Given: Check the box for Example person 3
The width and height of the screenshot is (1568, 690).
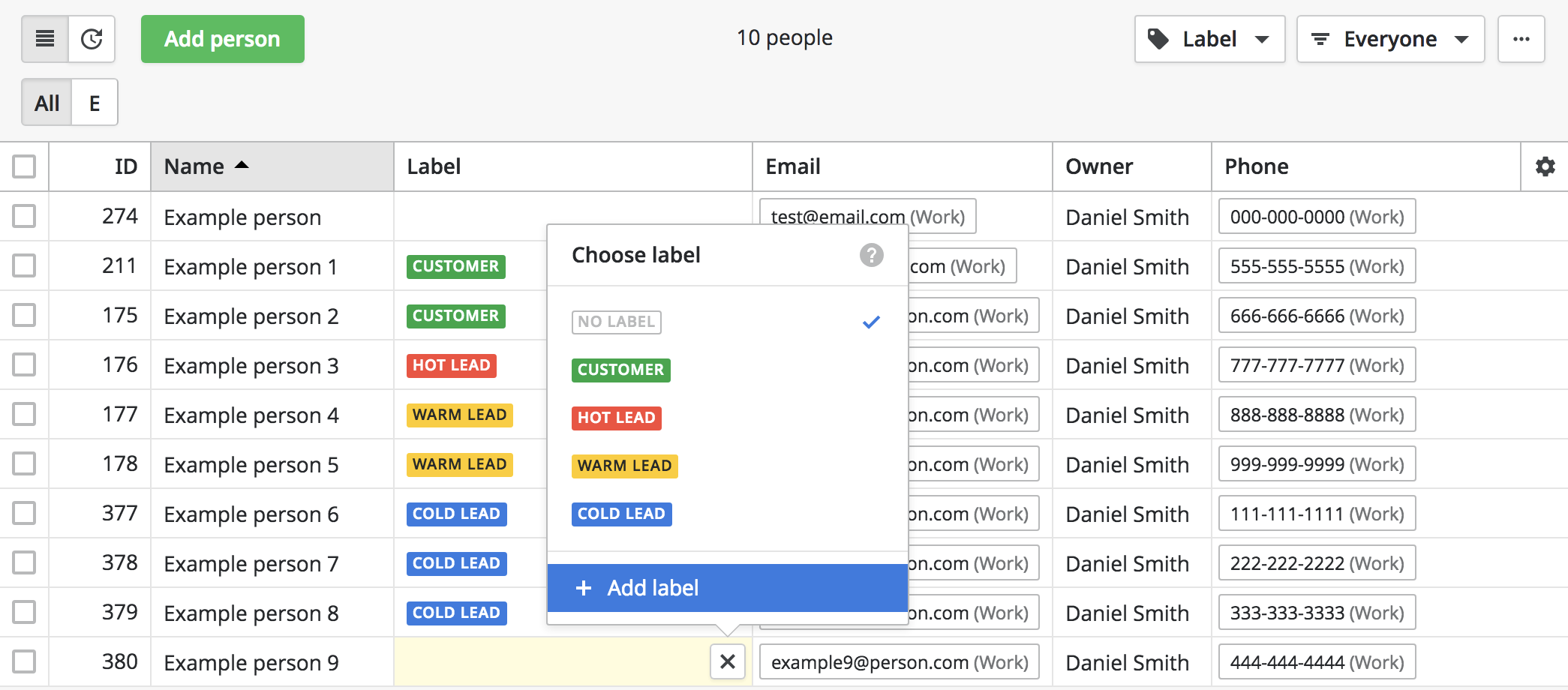Looking at the screenshot, I should (24, 365).
